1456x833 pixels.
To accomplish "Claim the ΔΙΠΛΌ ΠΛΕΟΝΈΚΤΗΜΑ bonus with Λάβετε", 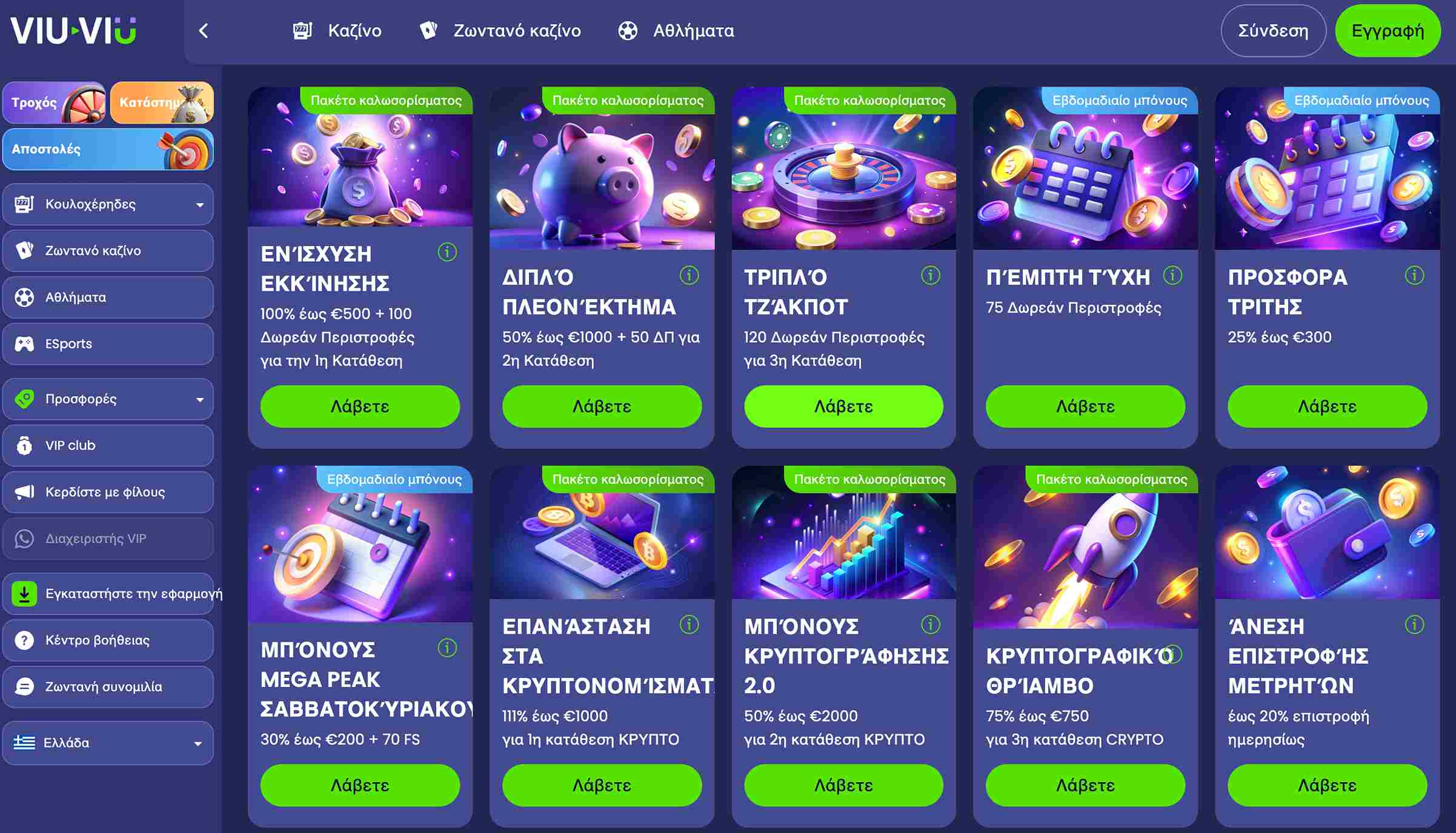I will coord(602,407).
